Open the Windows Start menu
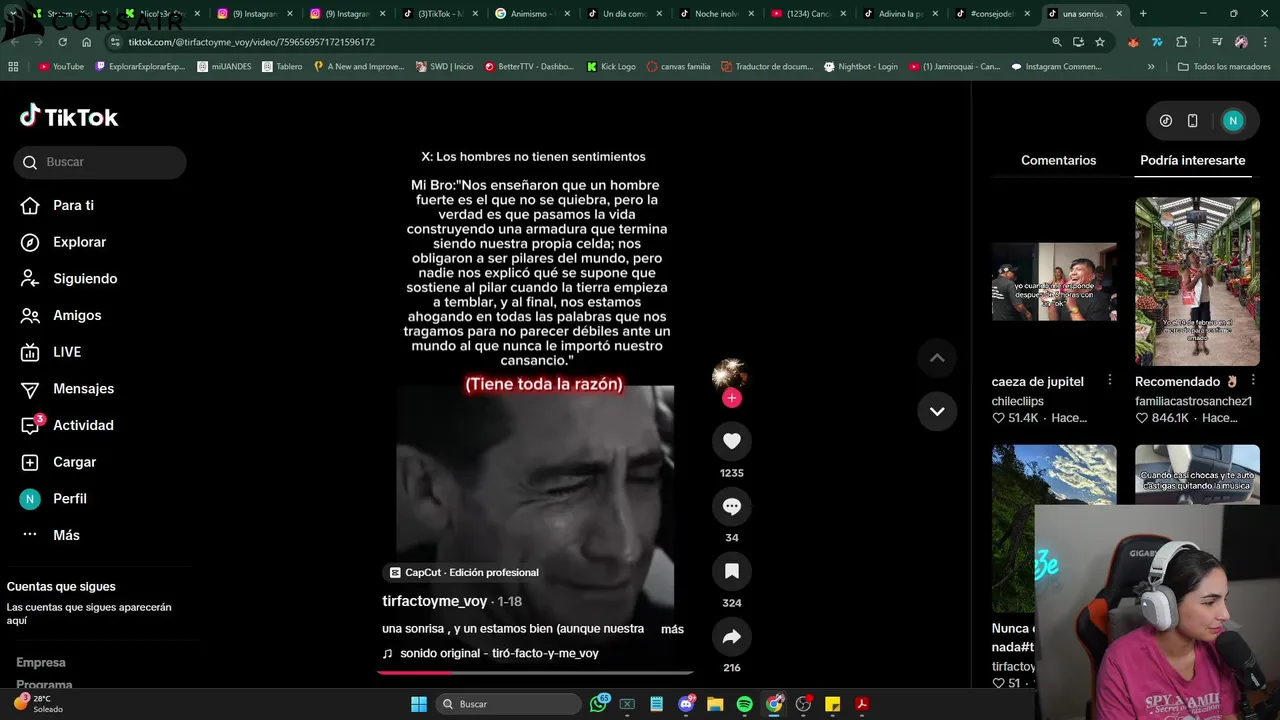Image resolution: width=1280 pixels, height=720 pixels. [419, 704]
